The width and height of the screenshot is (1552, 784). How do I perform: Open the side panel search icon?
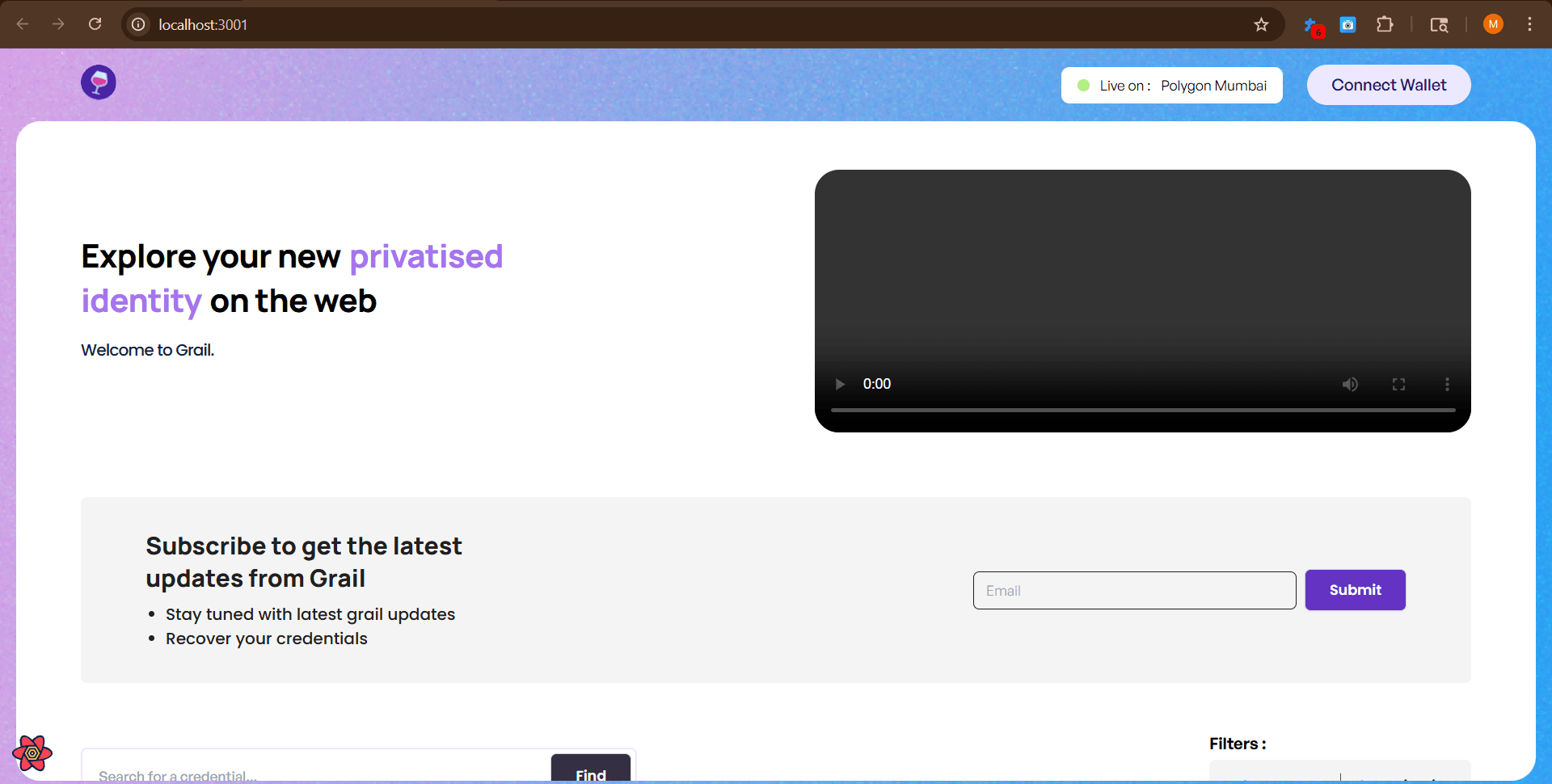[1440, 24]
